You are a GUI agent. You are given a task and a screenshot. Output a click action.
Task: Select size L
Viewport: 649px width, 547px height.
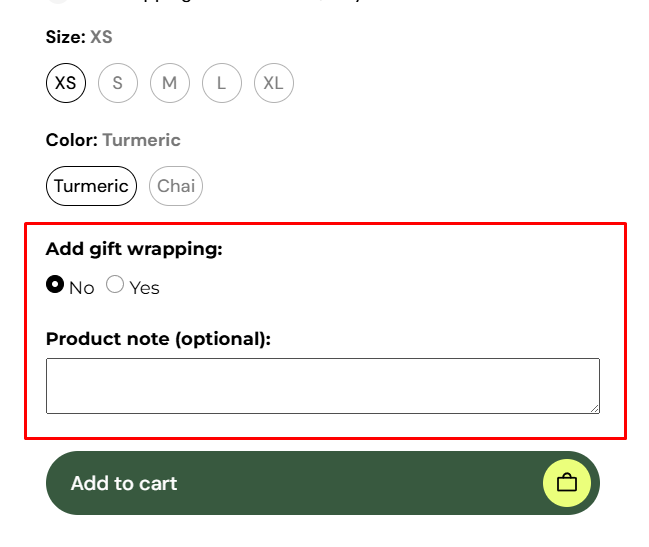tap(222, 83)
